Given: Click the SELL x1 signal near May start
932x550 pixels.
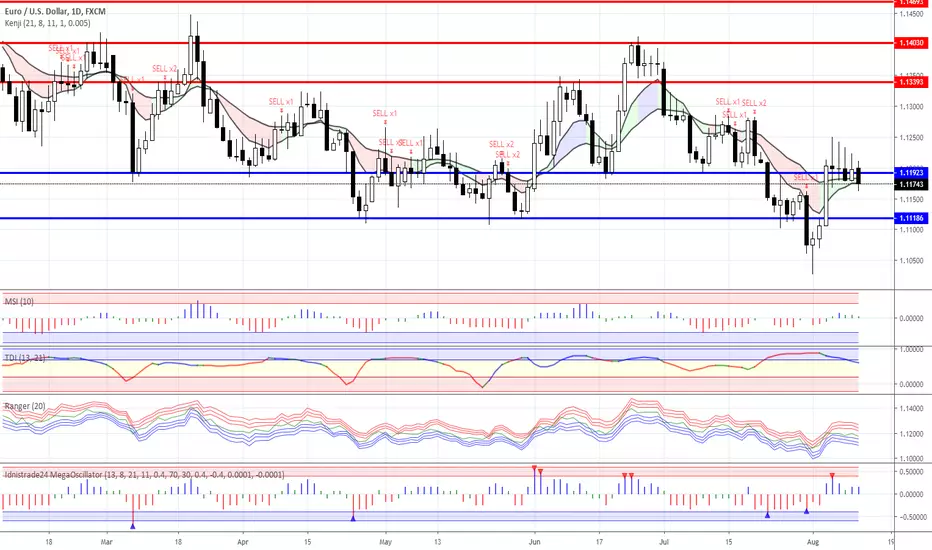Looking at the screenshot, I should point(385,113).
